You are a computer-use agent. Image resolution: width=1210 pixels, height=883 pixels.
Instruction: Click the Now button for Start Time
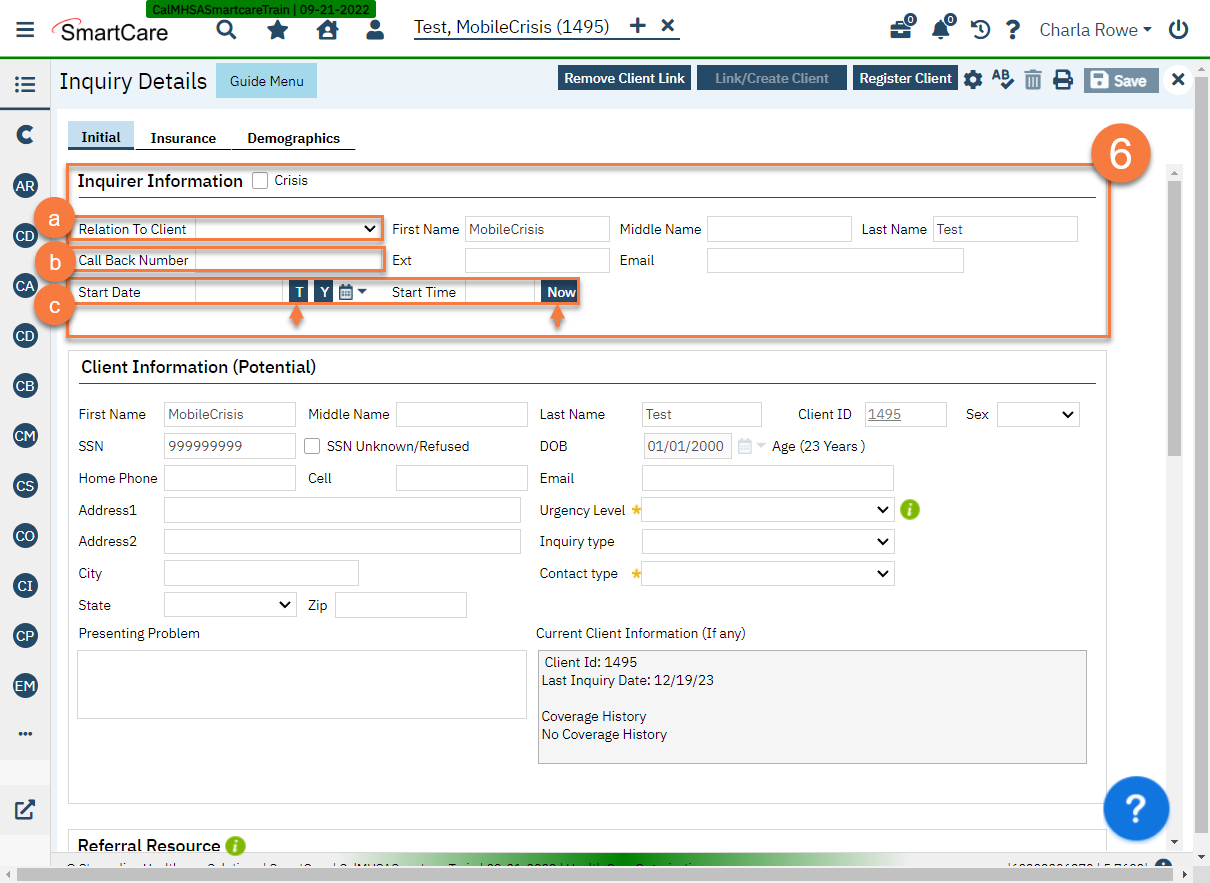(x=561, y=292)
